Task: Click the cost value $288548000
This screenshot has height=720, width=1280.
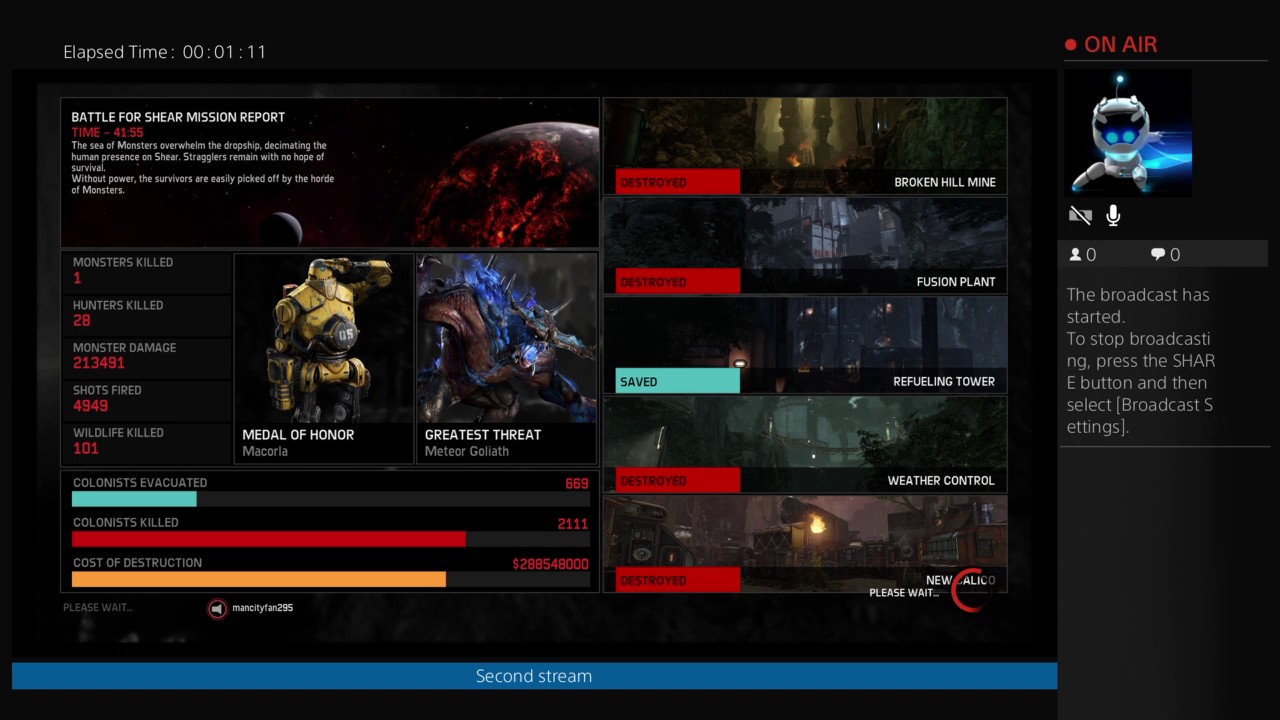Action: point(550,564)
